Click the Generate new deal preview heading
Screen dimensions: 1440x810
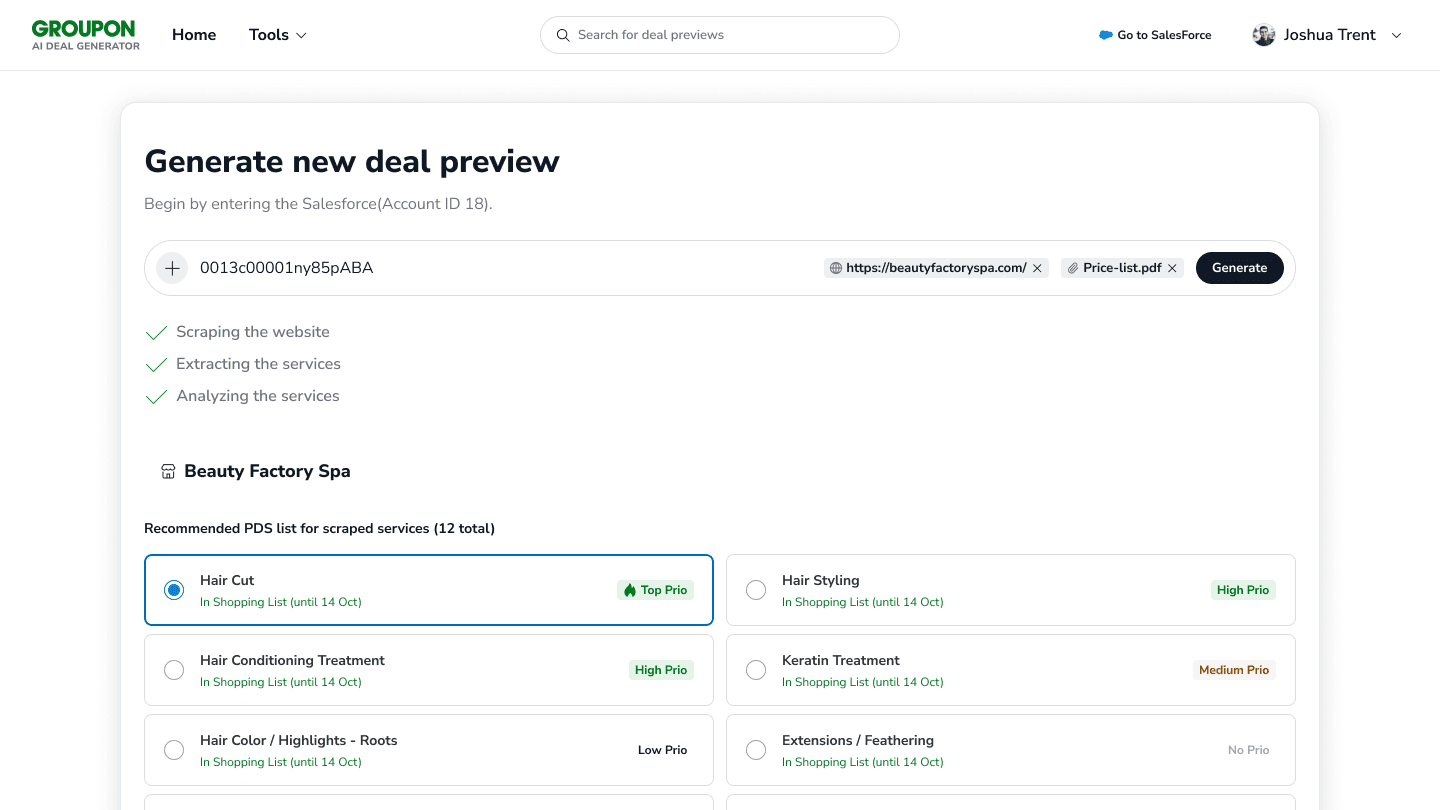(x=352, y=161)
